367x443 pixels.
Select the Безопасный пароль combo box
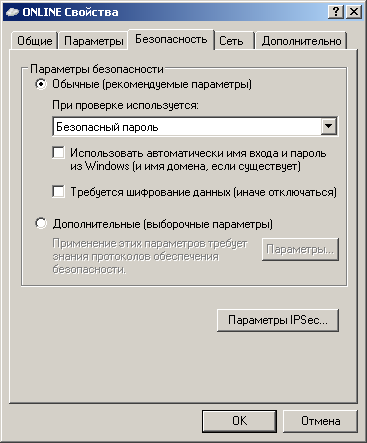click(x=195, y=126)
